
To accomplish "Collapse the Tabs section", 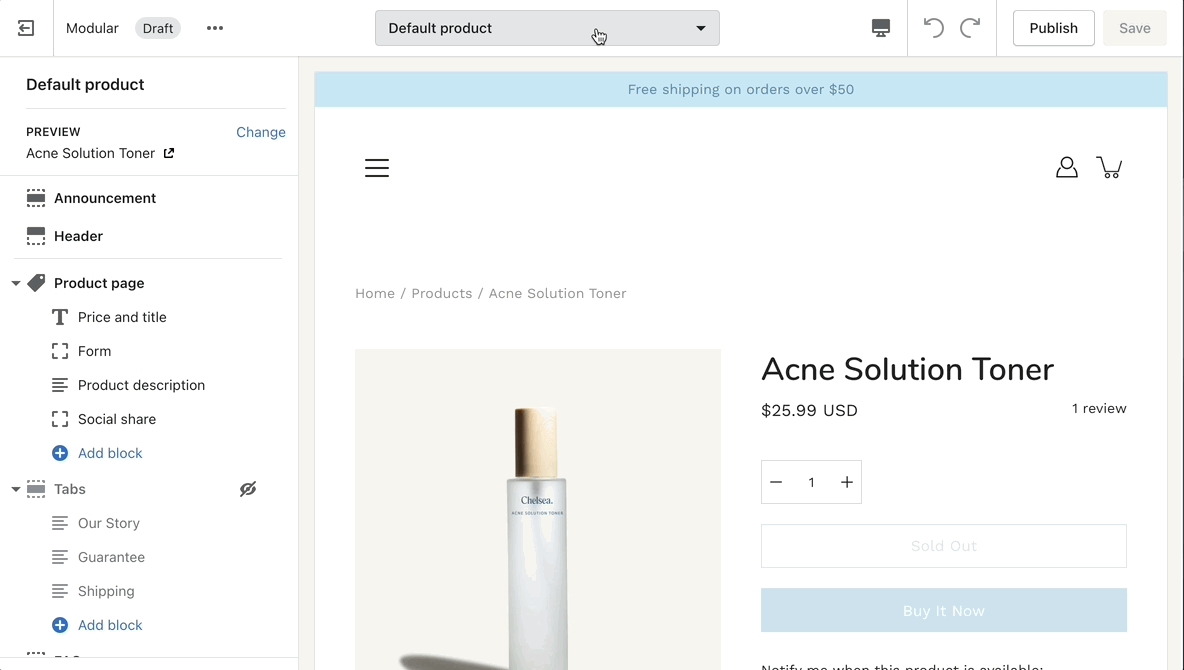I will click(x=16, y=490).
